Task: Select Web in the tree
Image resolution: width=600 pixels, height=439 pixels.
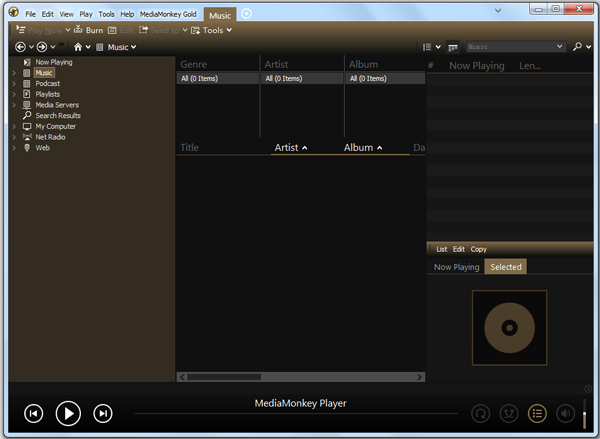Action: click(x=42, y=148)
